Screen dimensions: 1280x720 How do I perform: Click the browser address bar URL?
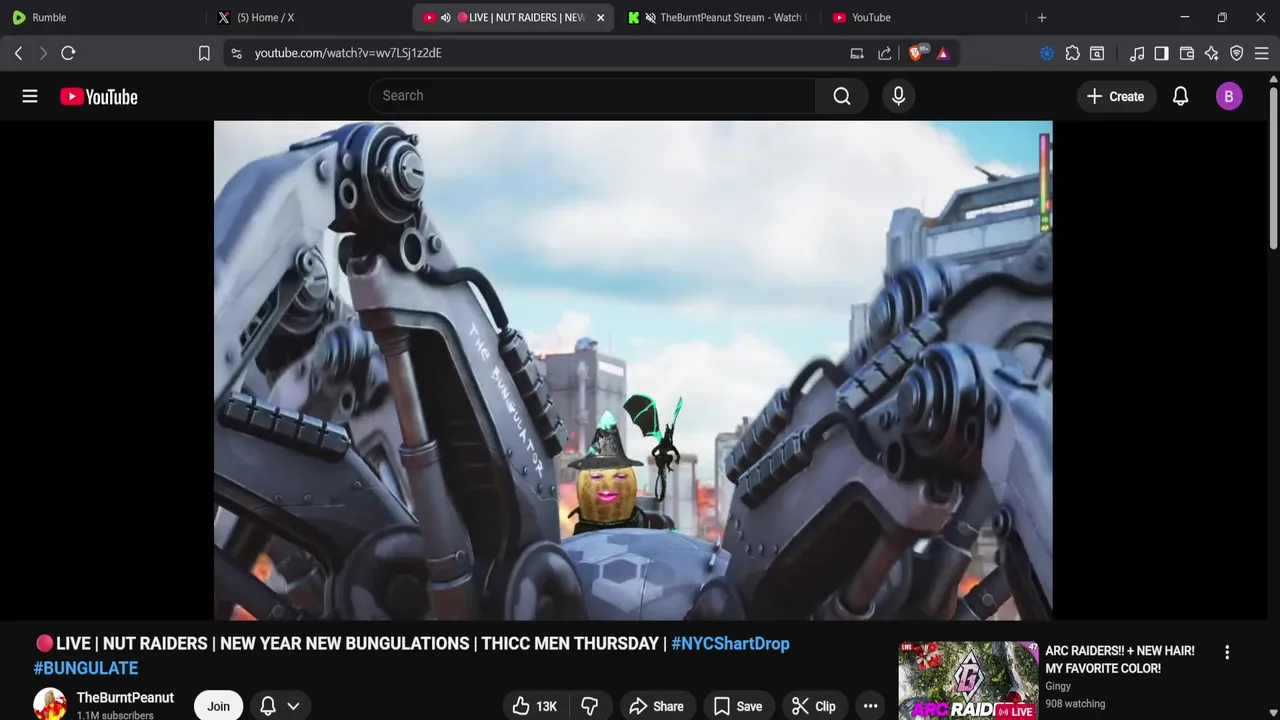coord(348,53)
